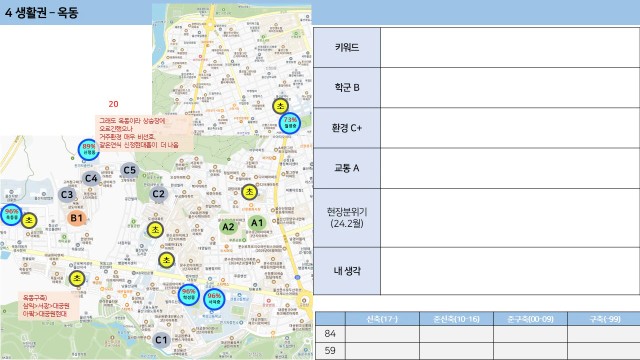The image size is (640, 360).
Task: Select the 학군 B row label
Action: click(347, 88)
